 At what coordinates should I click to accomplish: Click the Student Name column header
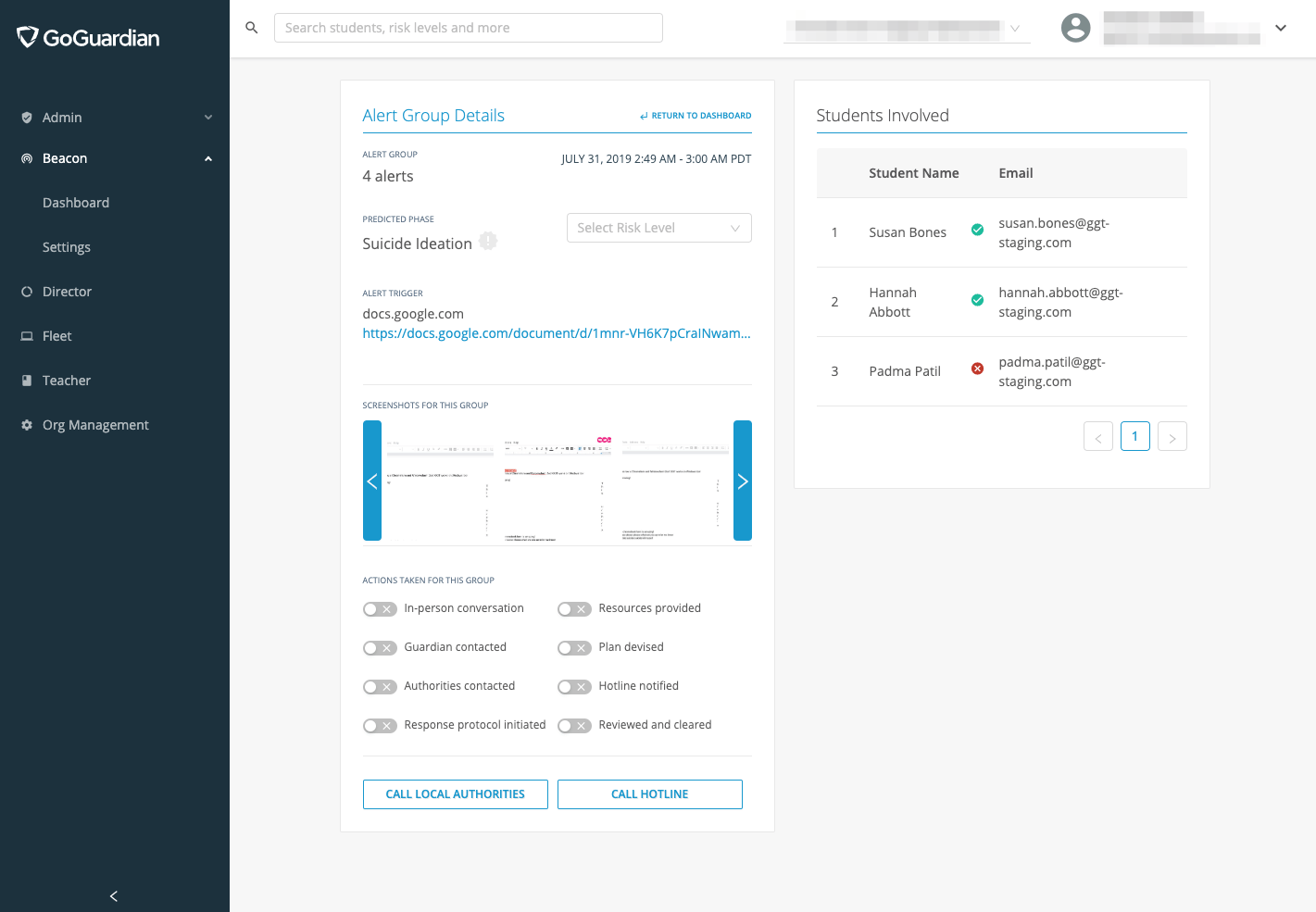[x=914, y=173]
